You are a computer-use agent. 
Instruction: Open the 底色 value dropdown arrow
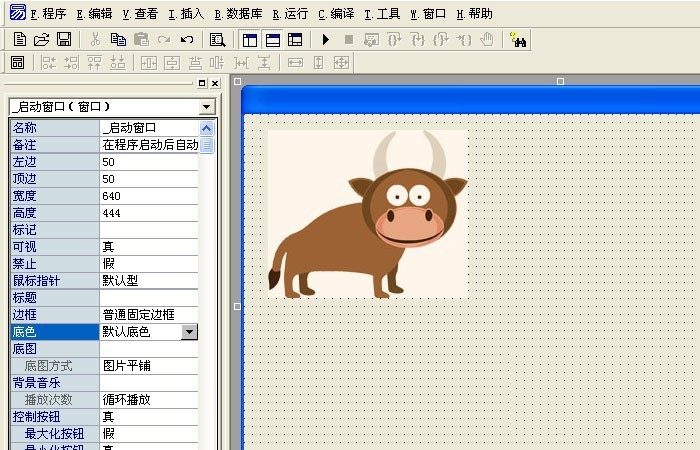(189, 332)
